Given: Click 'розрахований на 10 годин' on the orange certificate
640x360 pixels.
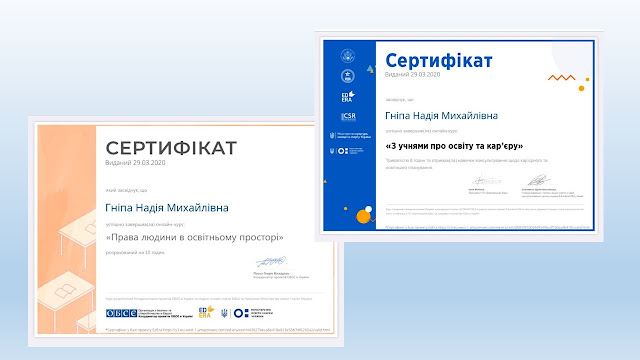Looking at the screenshot, I should pos(136,253).
